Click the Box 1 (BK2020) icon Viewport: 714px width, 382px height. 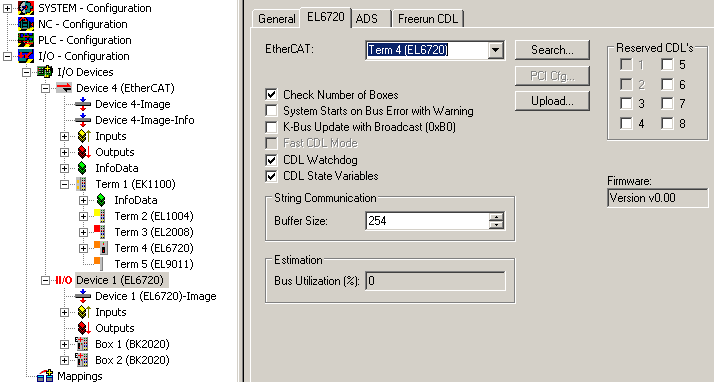82,344
